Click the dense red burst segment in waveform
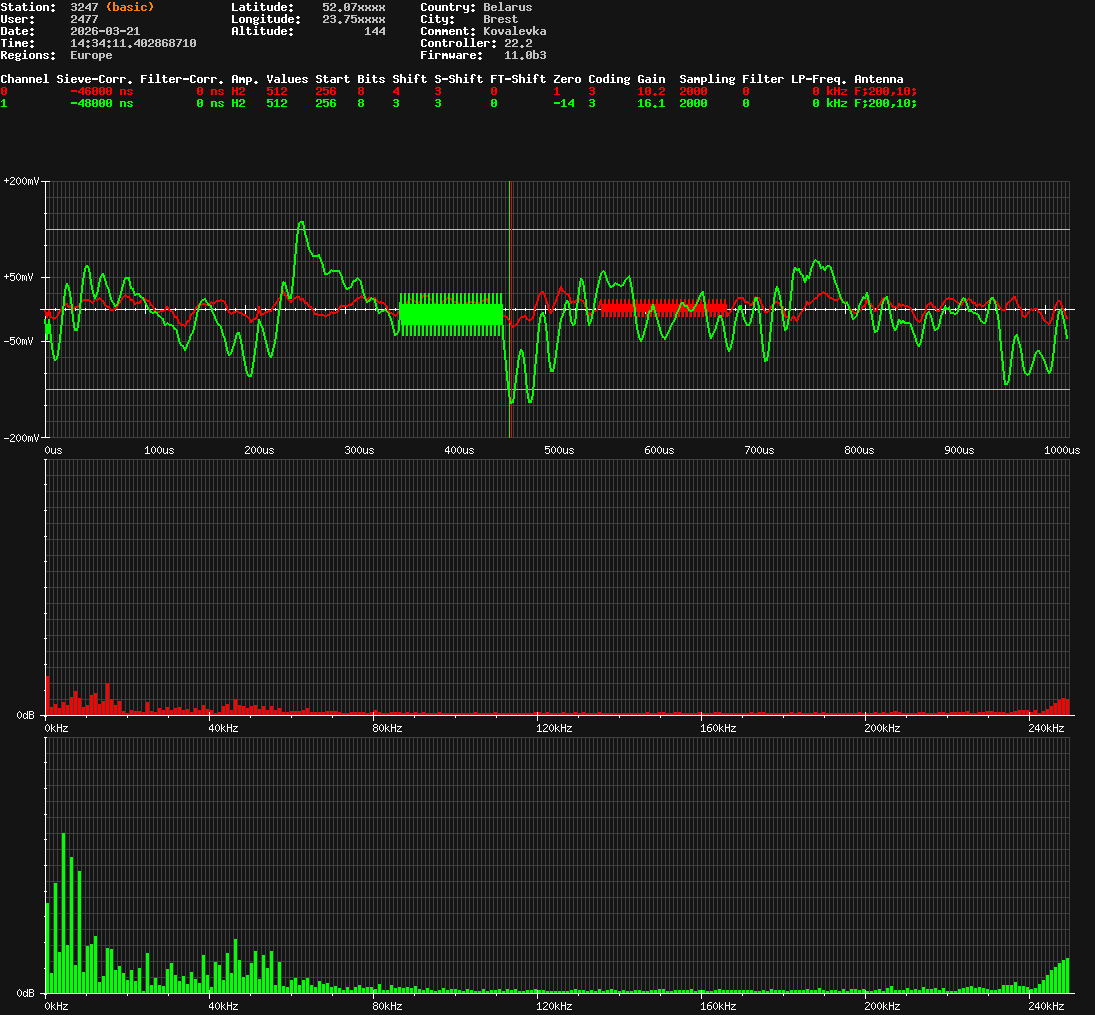Image resolution: width=1095 pixels, height=1015 pixels. coord(662,307)
